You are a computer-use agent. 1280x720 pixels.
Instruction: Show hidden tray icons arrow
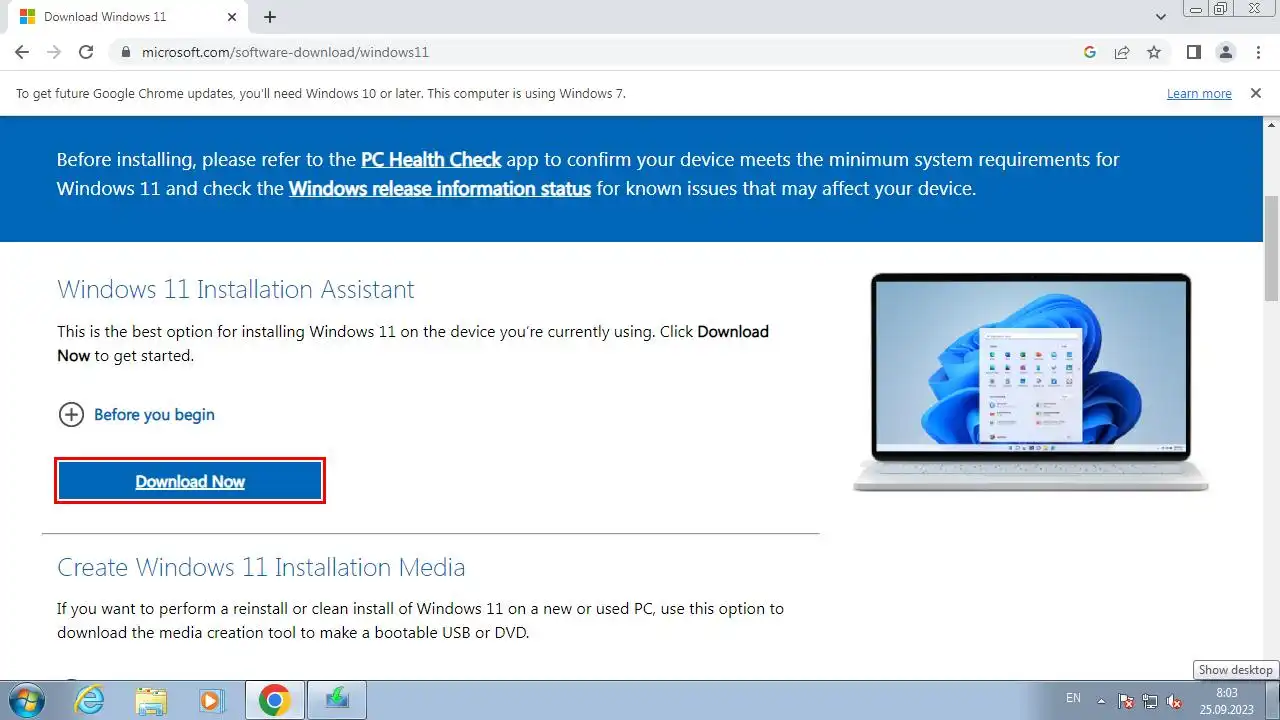coord(1102,700)
